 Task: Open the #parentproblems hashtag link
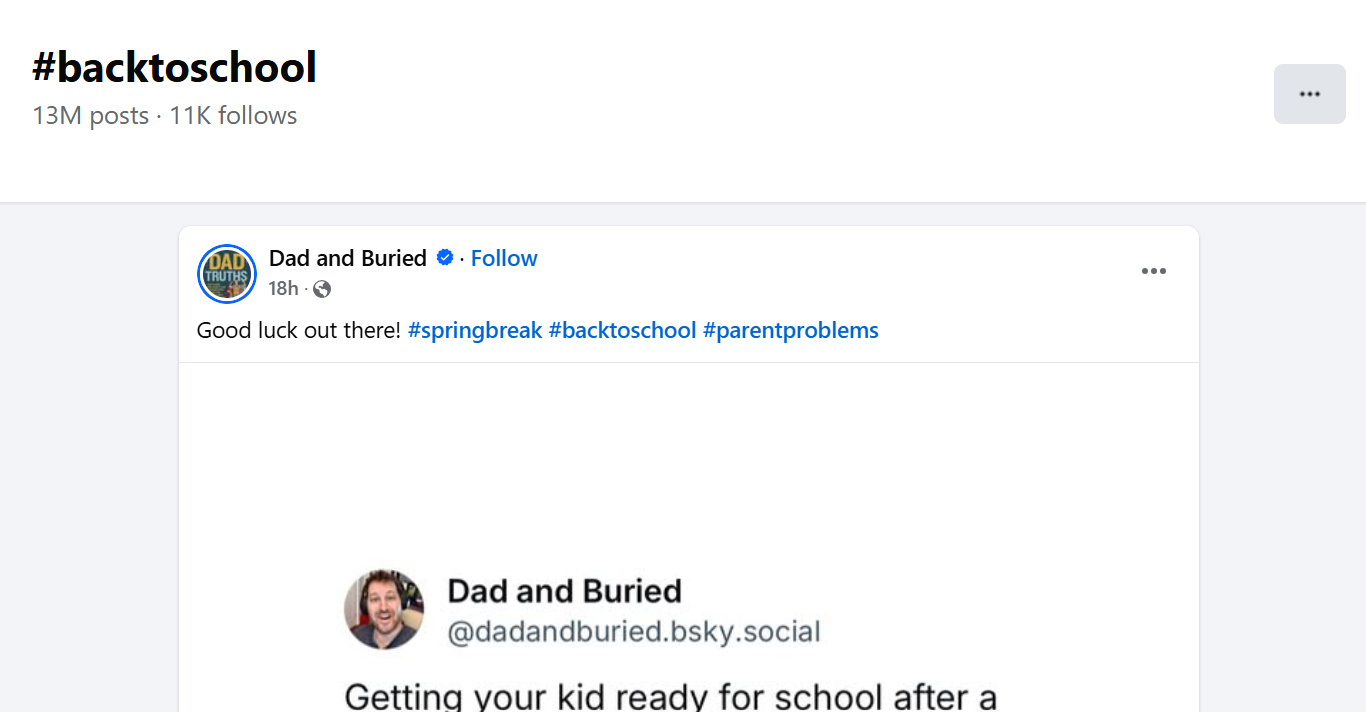click(x=791, y=330)
